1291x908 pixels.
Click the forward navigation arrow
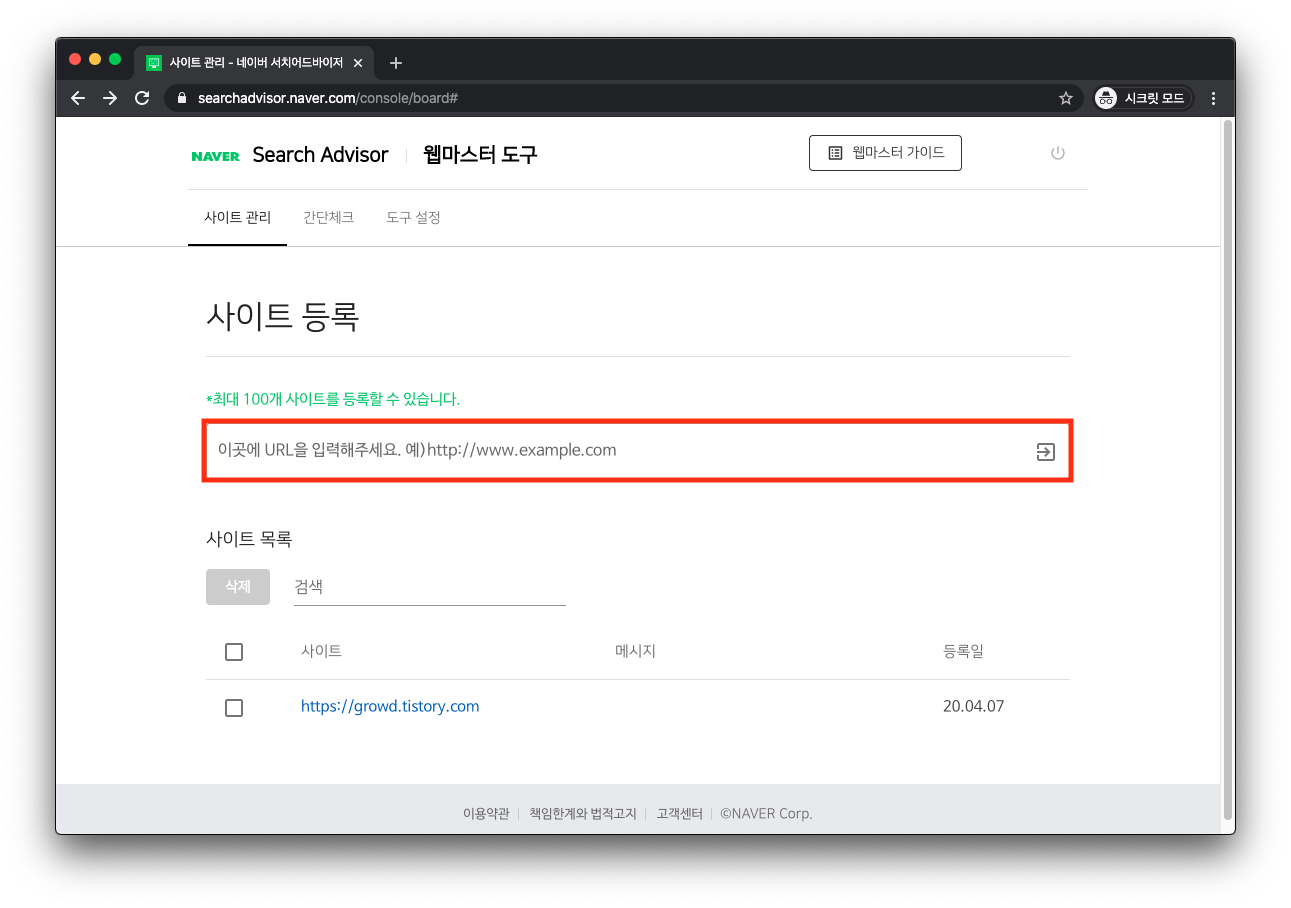[109, 97]
